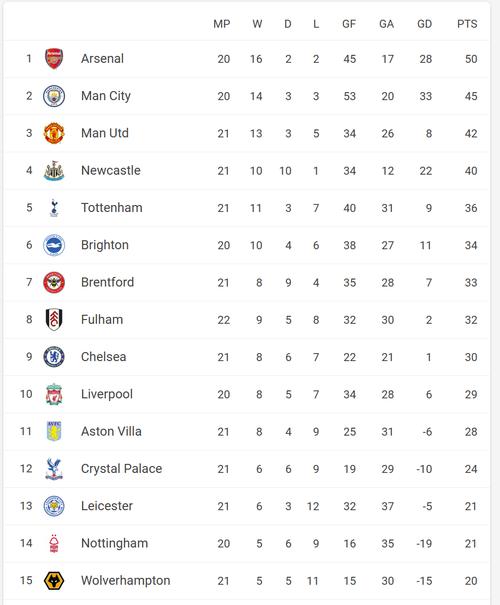
Task: Open the Tottenham cockerel logo
Action: [x=54, y=208]
